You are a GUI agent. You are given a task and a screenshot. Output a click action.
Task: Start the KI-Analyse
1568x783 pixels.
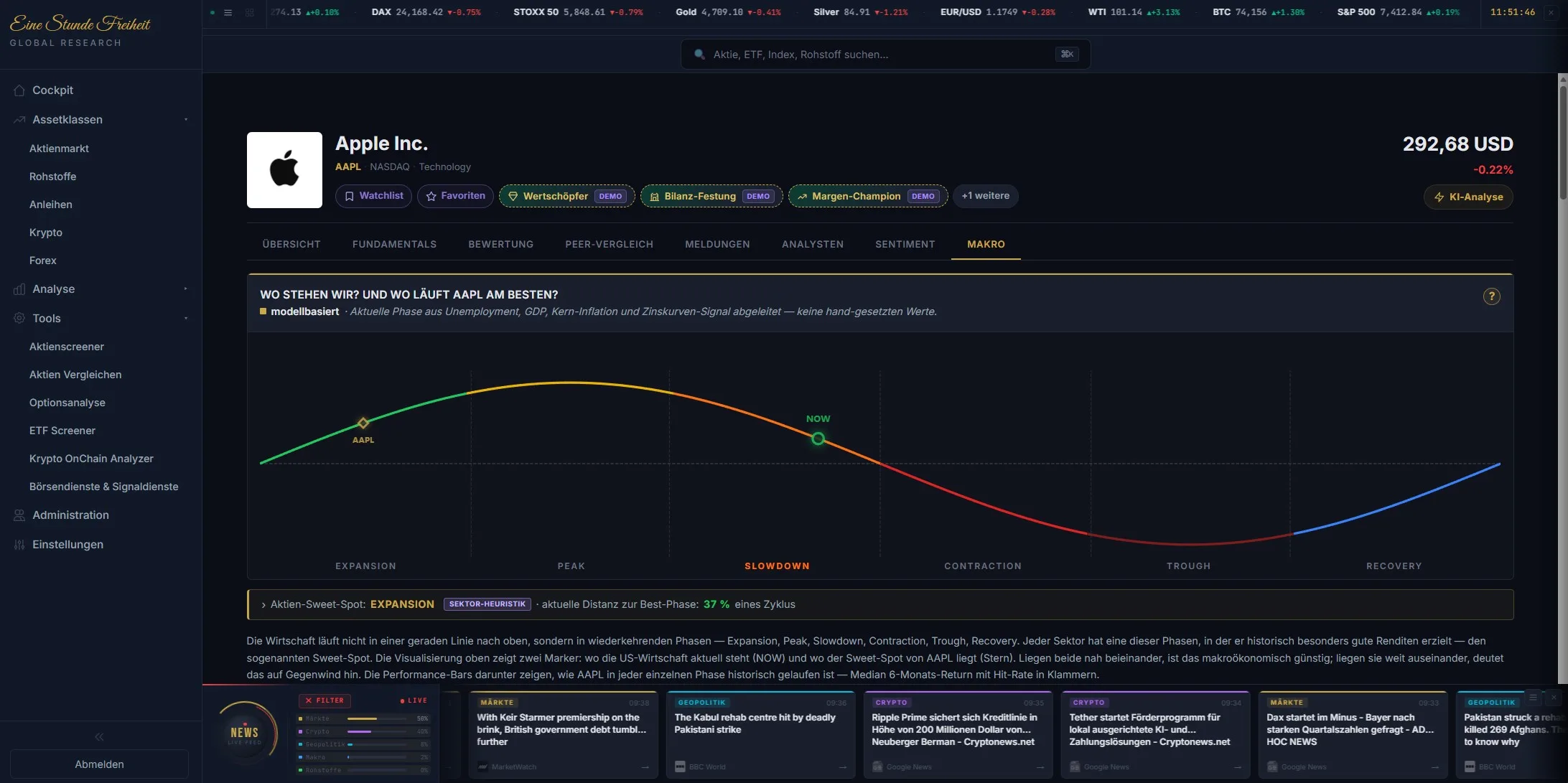1468,197
